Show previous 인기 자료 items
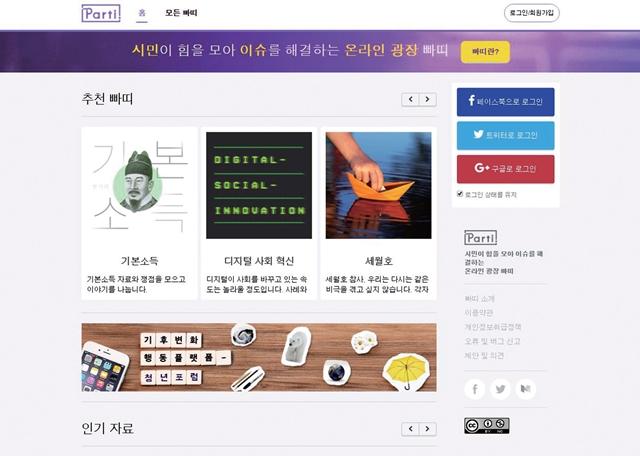 [410, 429]
